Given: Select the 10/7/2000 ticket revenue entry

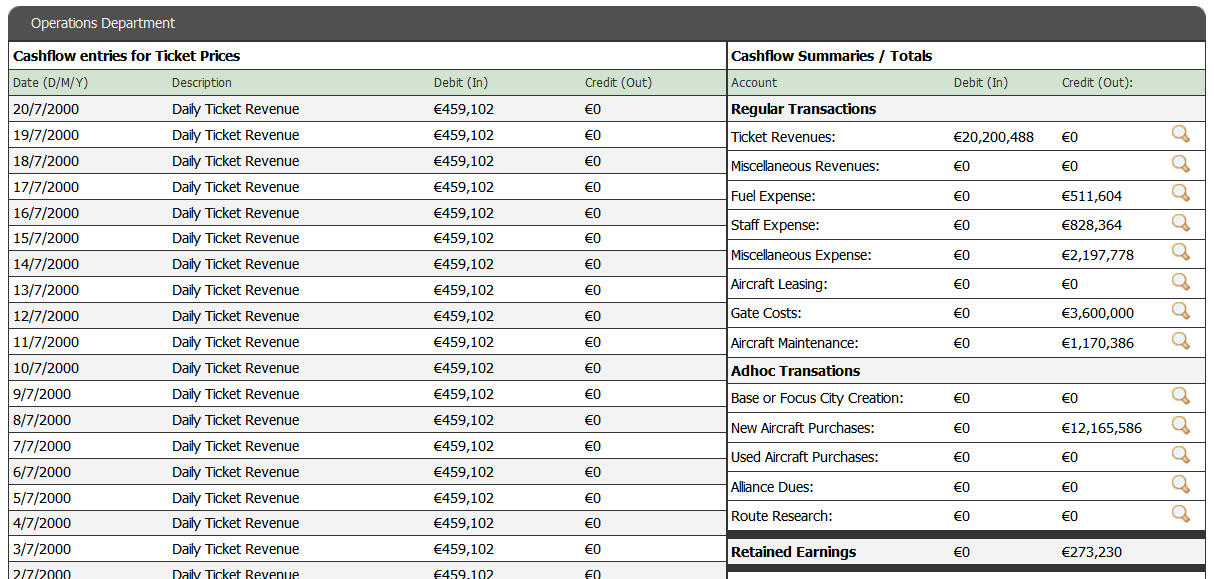Looking at the screenshot, I should [235, 368].
